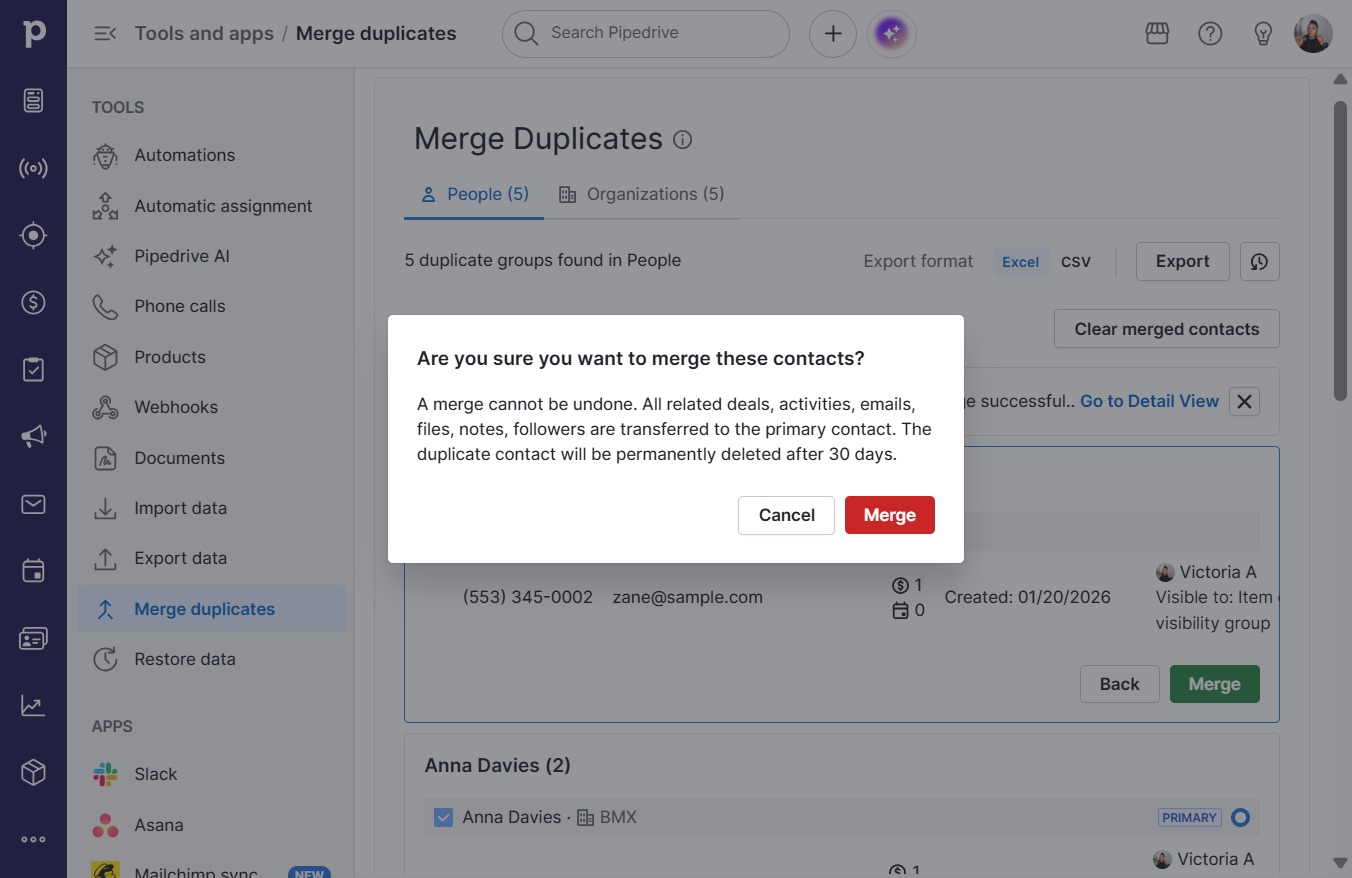1352x878 pixels.
Task: Click the Export button
Action: 1182,262
